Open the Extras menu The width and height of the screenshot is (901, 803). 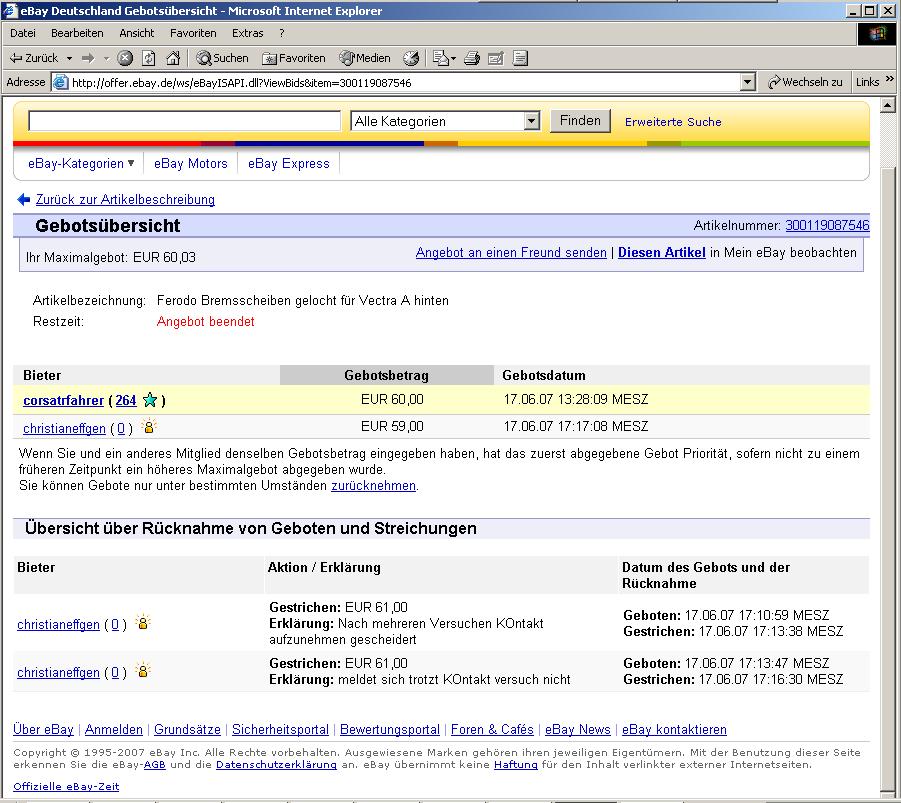[248, 33]
